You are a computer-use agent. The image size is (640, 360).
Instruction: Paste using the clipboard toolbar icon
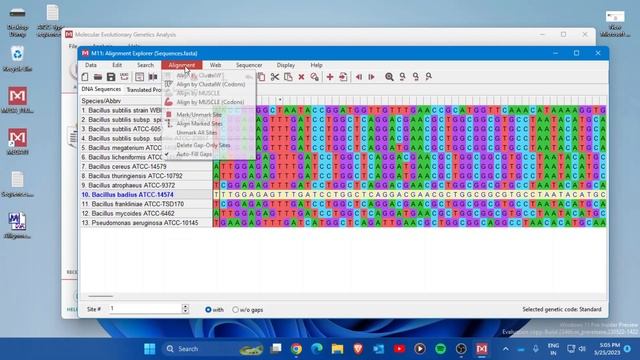pos(288,77)
